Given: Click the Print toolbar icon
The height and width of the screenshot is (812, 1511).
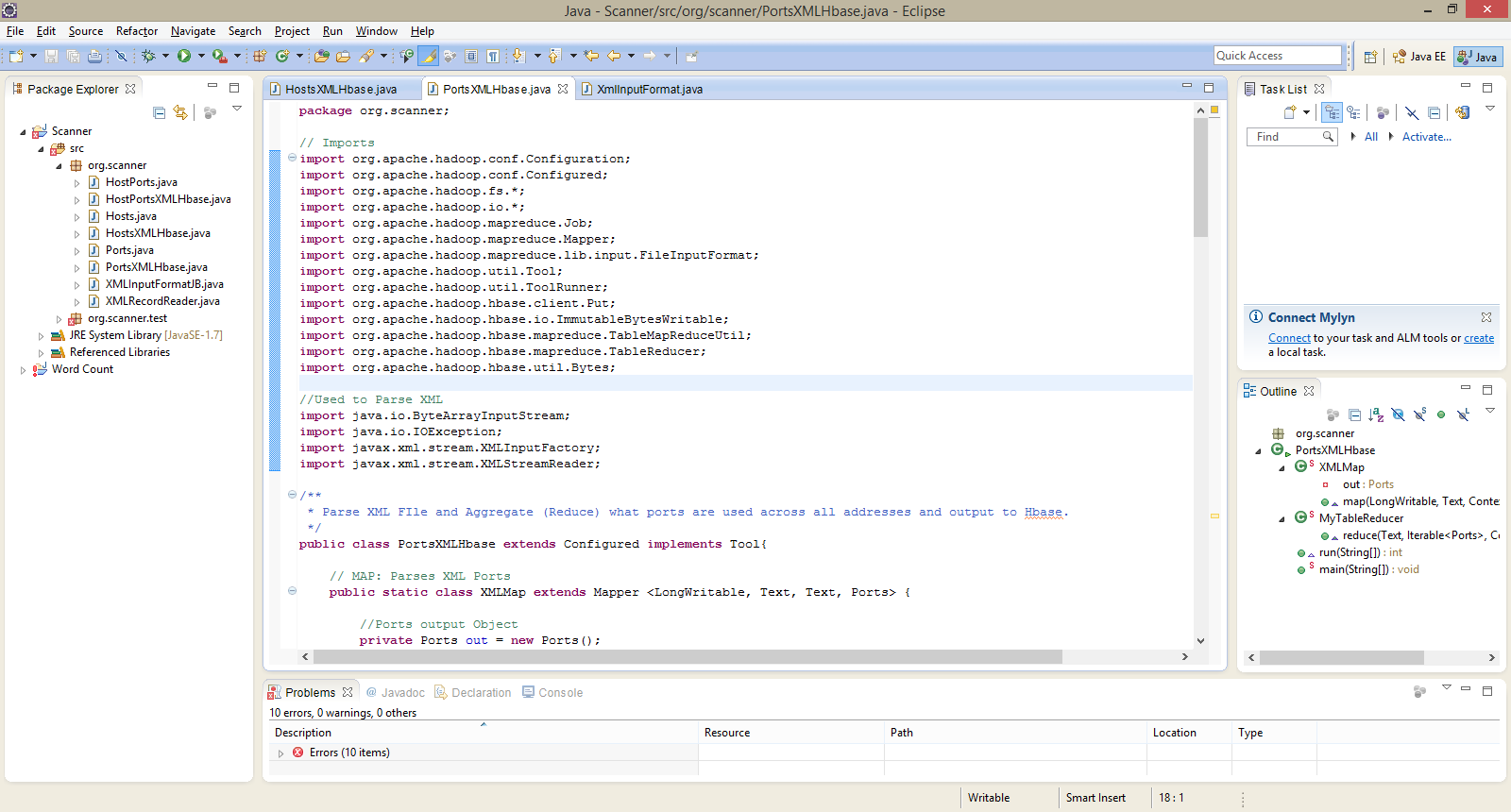Looking at the screenshot, I should [x=95, y=56].
